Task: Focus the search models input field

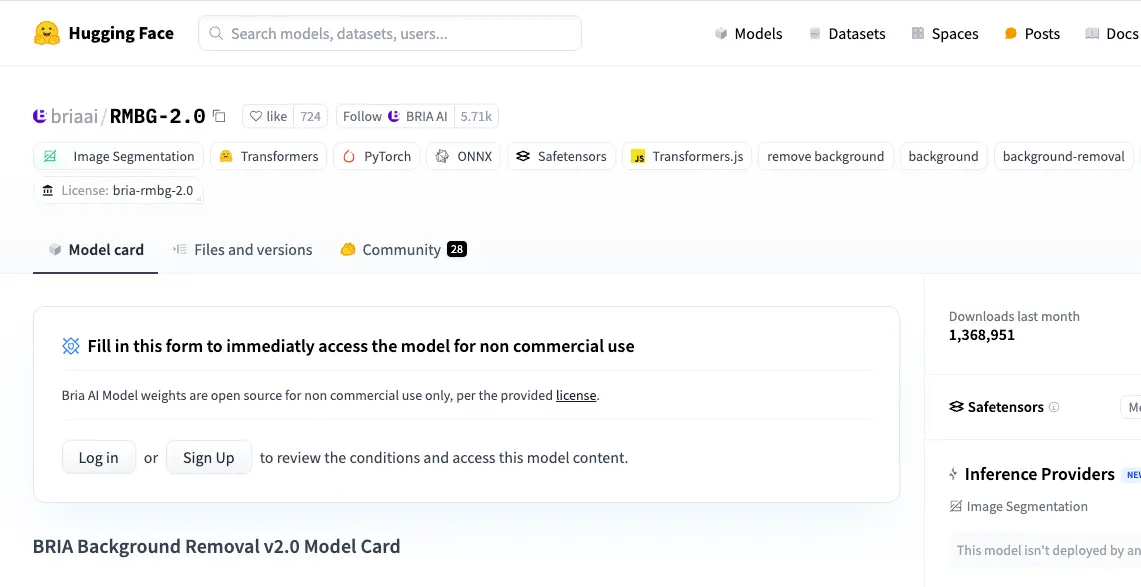Action: point(390,33)
